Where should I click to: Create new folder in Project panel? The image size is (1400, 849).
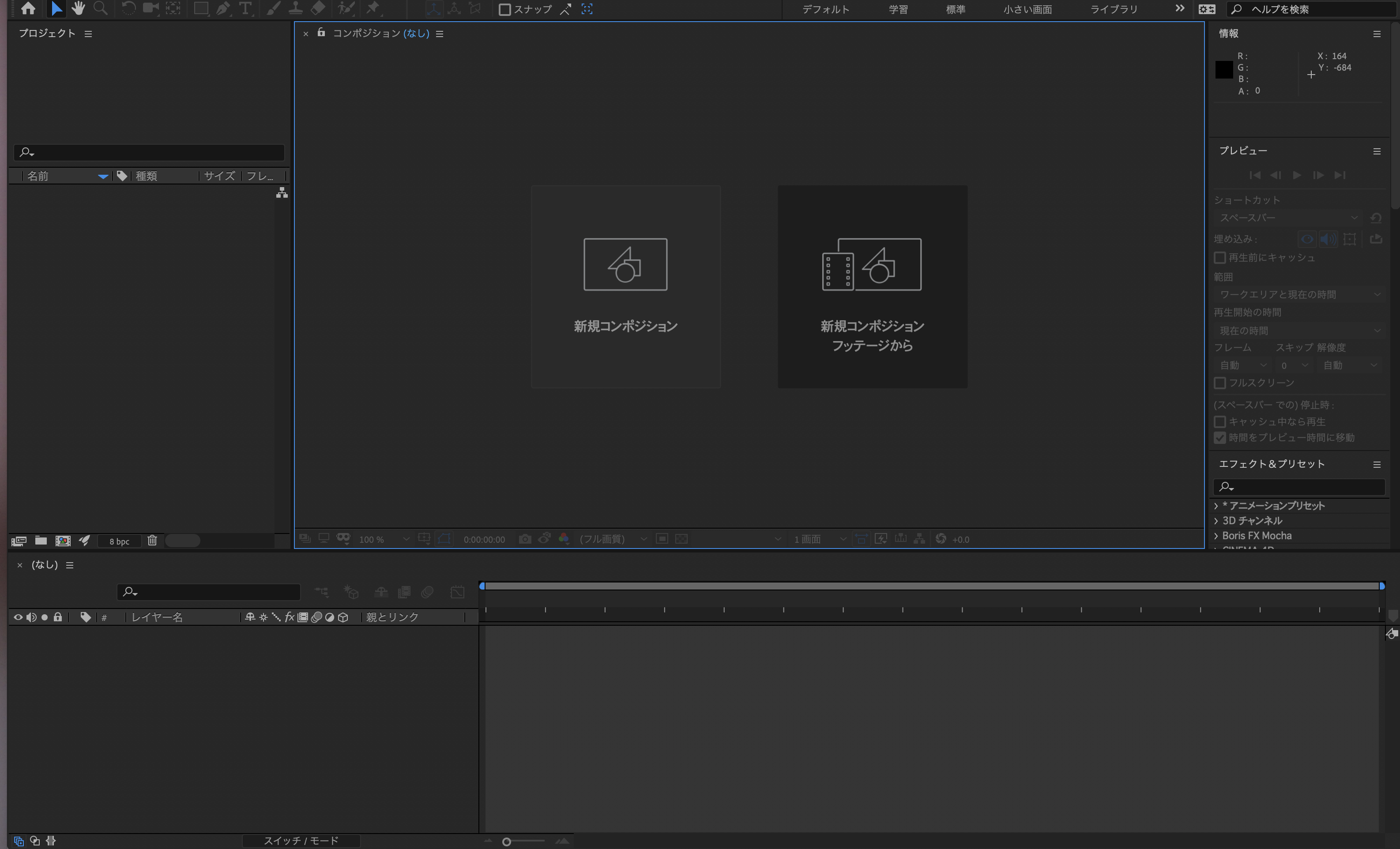(x=41, y=541)
